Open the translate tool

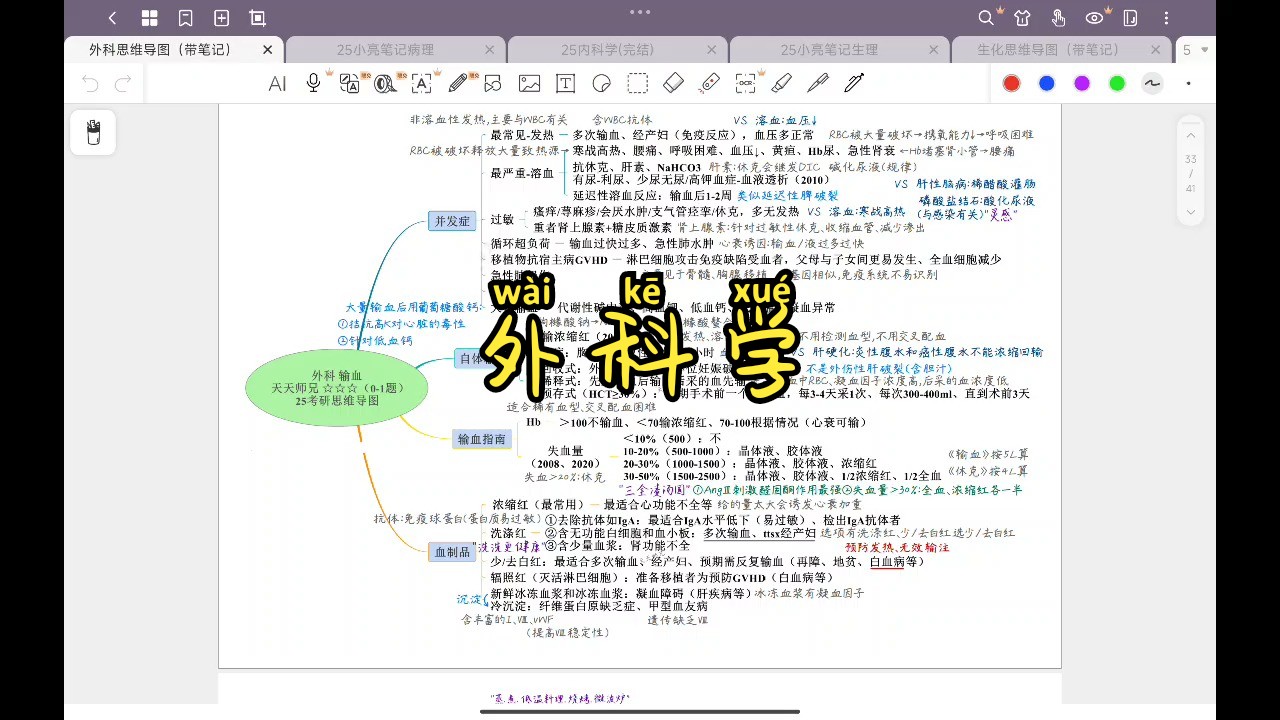[x=349, y=84]
